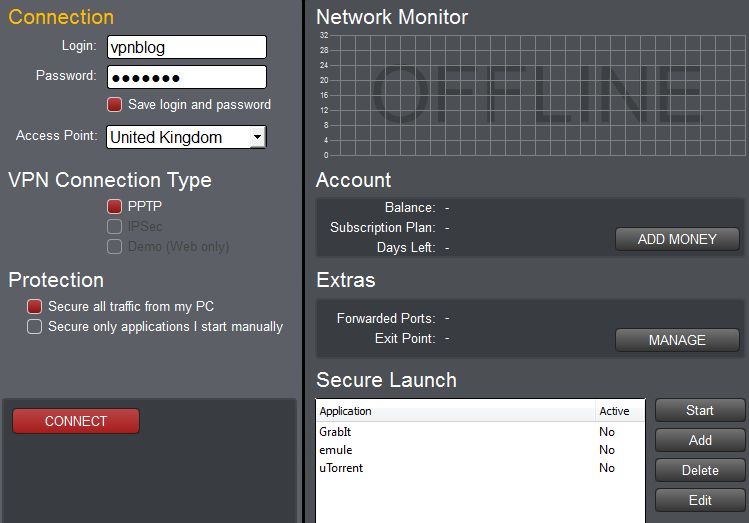Click the Edit button for Secure Launch

(700, 501)
